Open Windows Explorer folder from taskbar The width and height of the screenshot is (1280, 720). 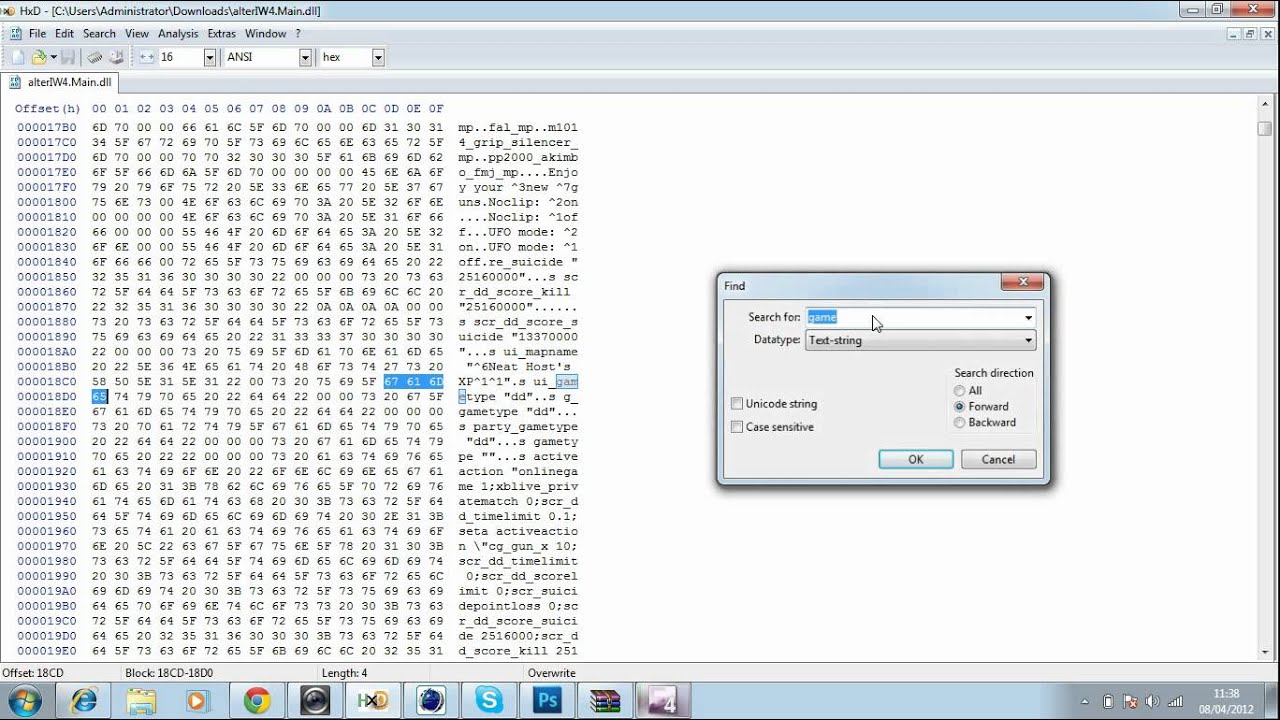pyautogui.click(x=141, y=701)
